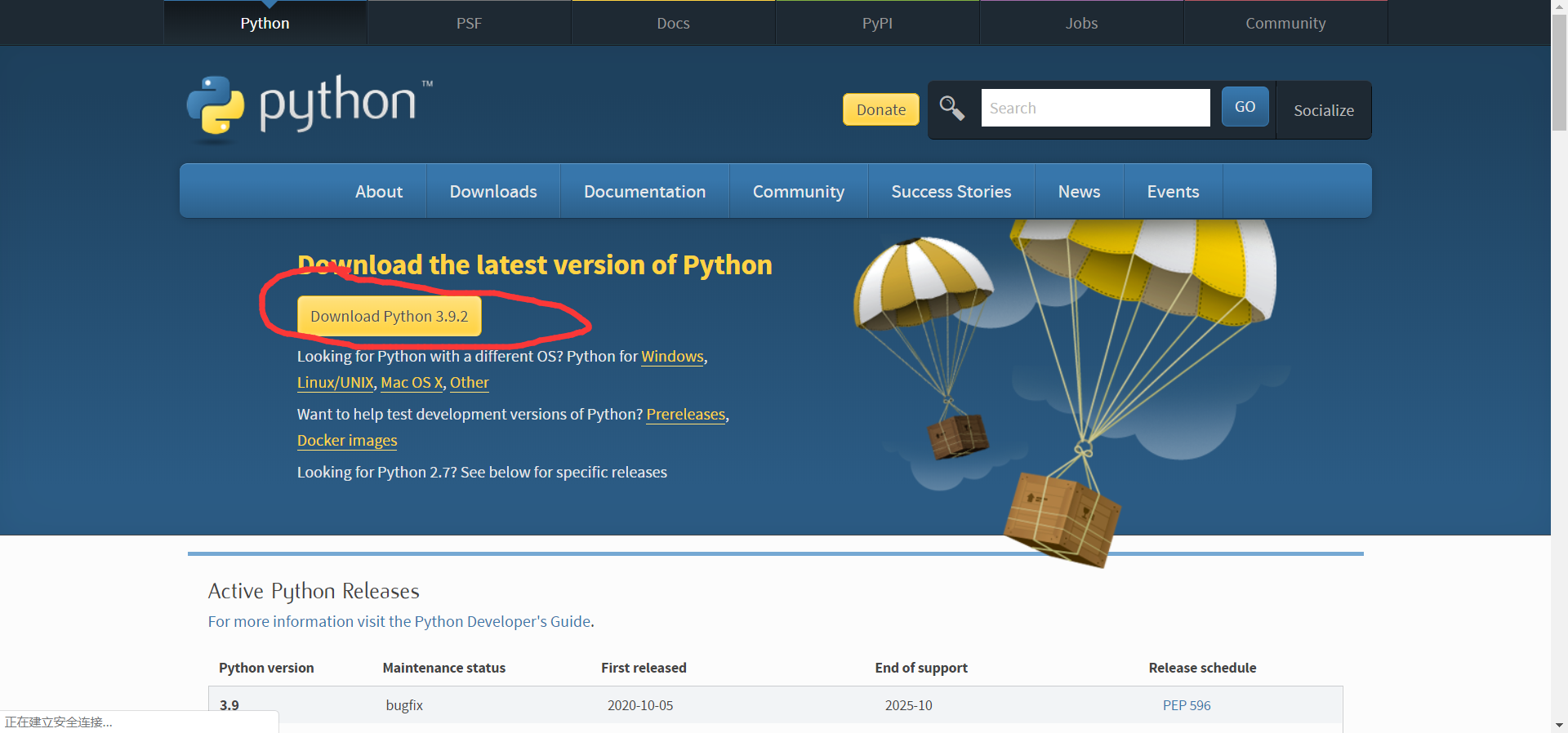Follow the Linux/UNIX link
Screen dimensions: 1568x733
(335, 383)
